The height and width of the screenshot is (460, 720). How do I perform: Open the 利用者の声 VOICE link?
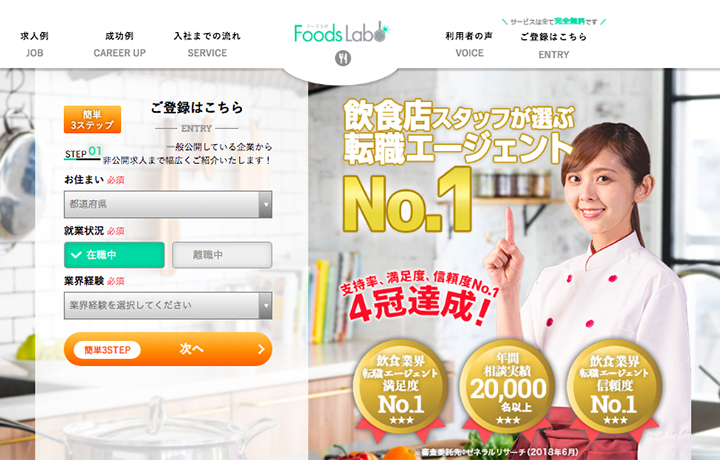point(469,44)
